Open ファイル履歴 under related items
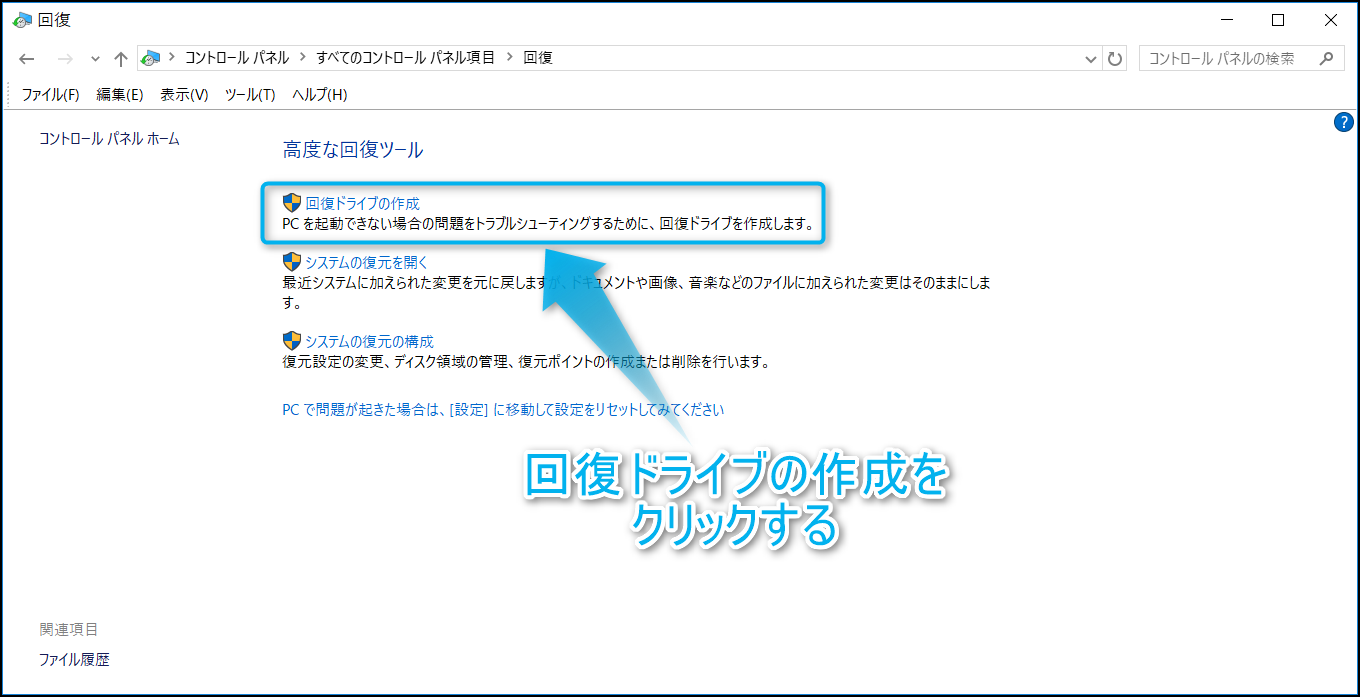The image size is (1360, 697). coord(74,660)
